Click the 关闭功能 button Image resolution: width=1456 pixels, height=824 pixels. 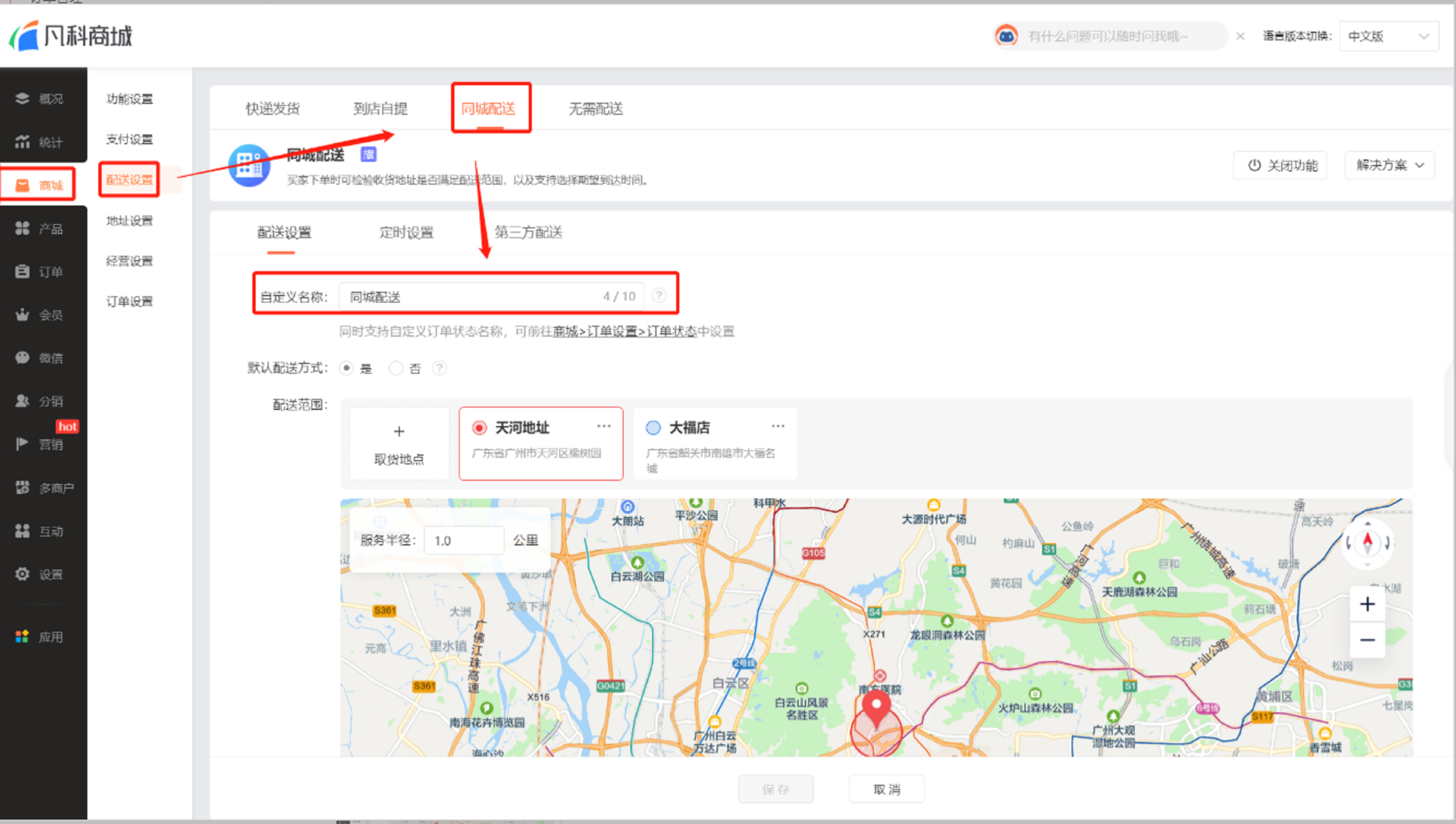pos(1280,165)
